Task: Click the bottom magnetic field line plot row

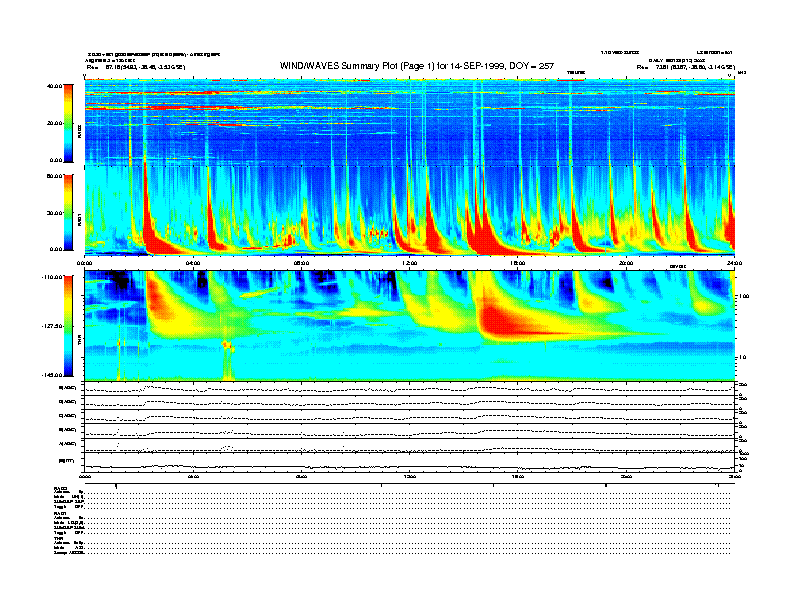Action: click(410, 462)
